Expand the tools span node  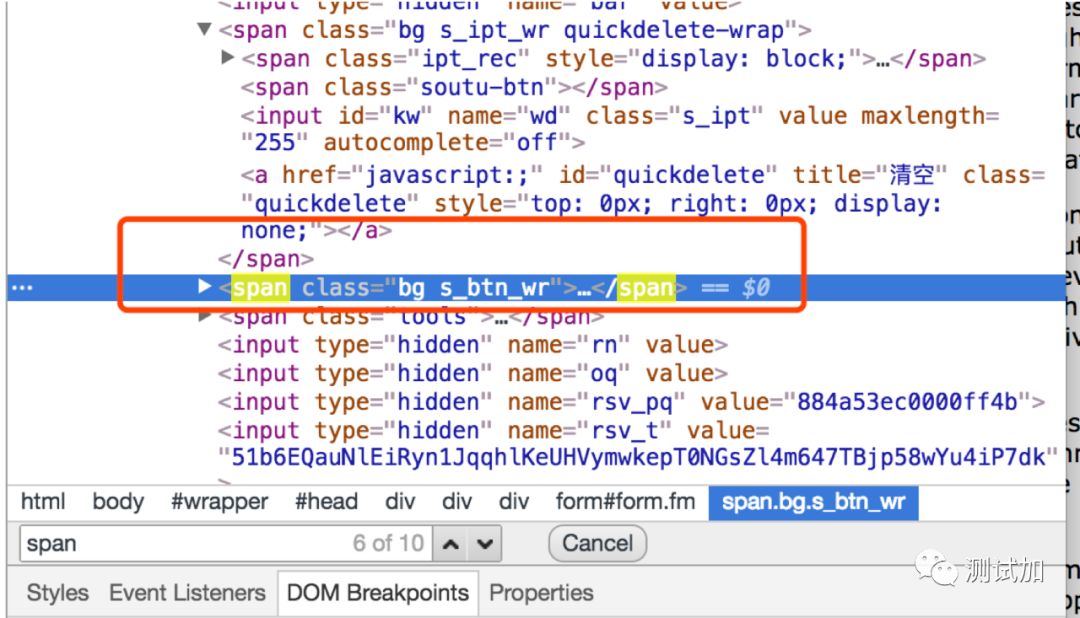coord(205,316)
